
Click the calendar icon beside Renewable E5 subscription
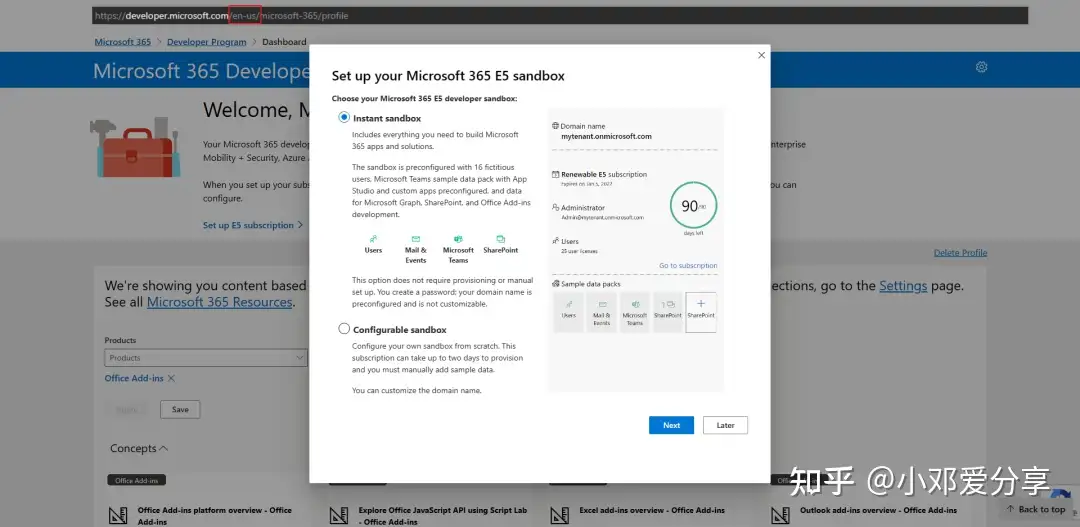tap(556, 174)
